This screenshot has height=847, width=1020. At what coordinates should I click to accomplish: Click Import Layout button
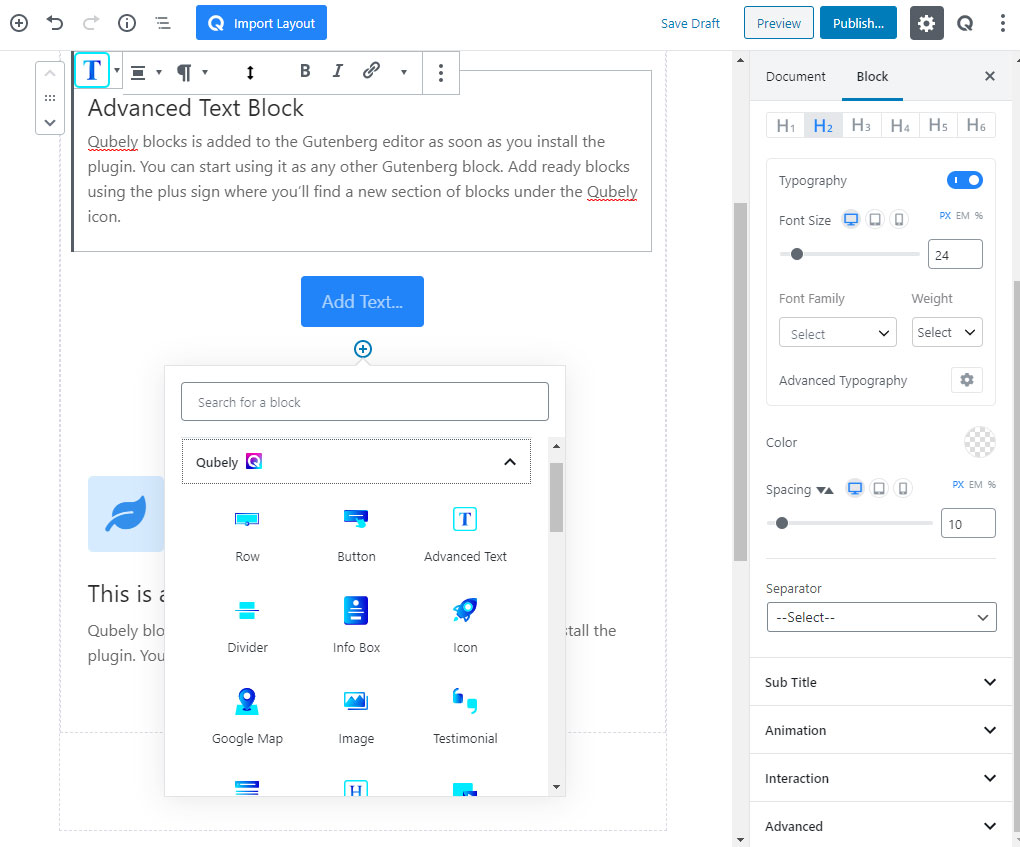click(x=262, y=23)
